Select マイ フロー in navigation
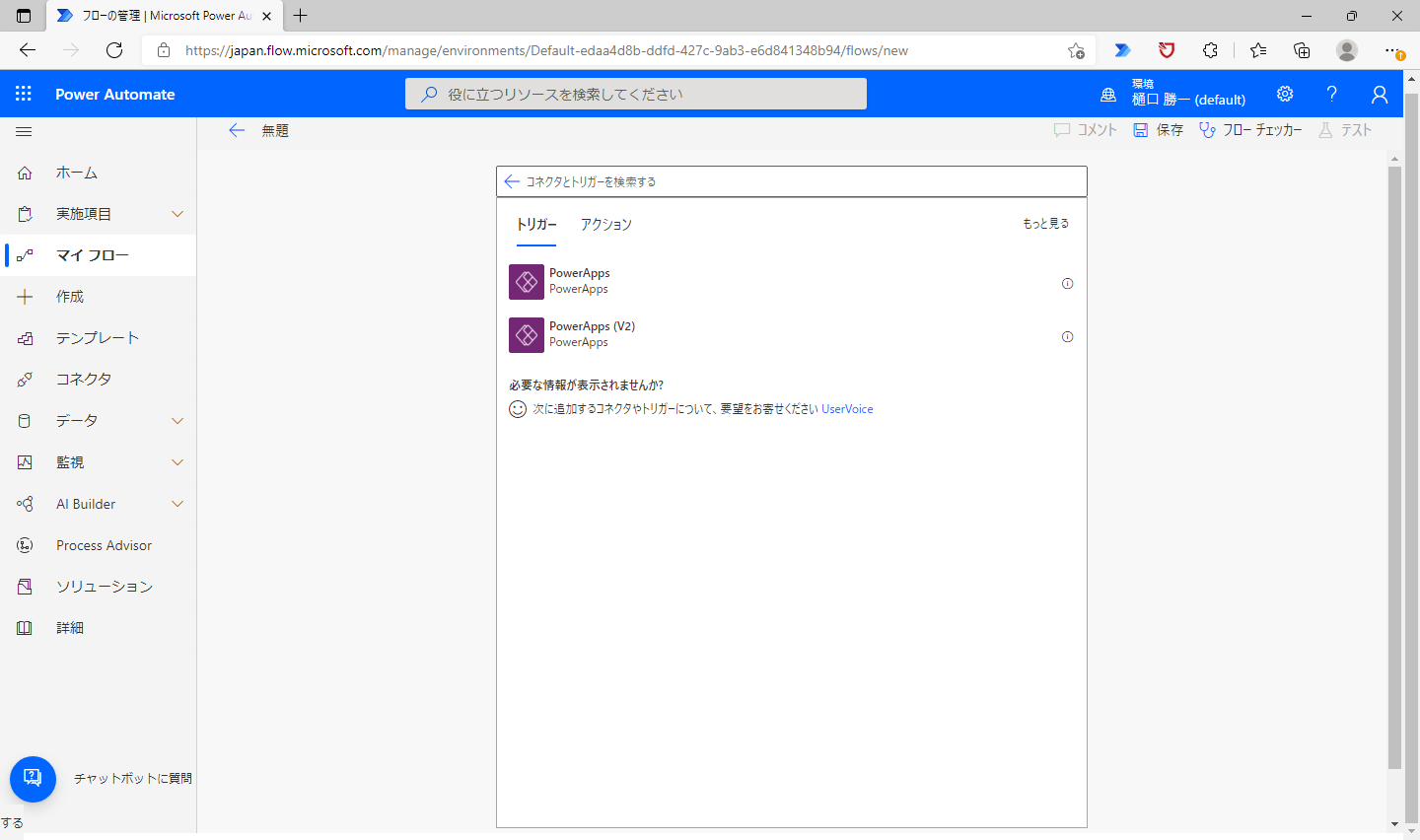Viewport: 1420px width, 840px height. point(99,255)
